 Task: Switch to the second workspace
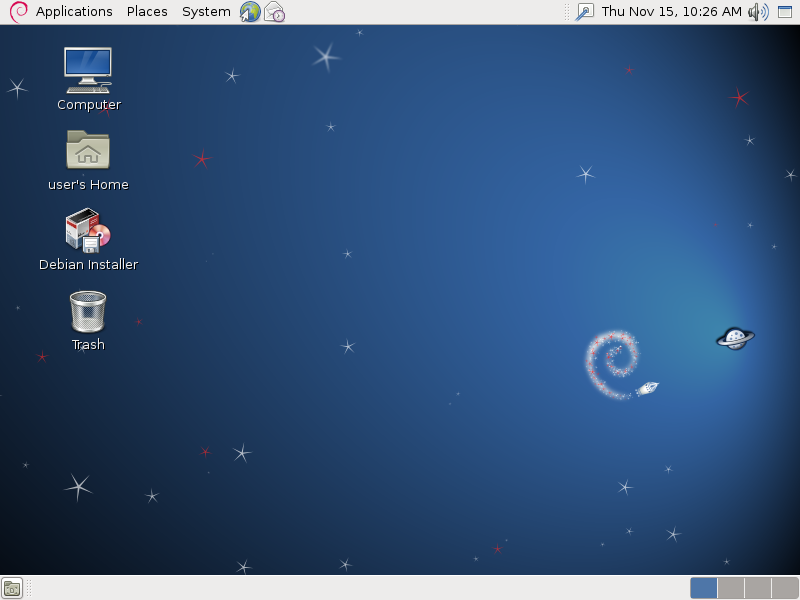click(x=731, y=588)
